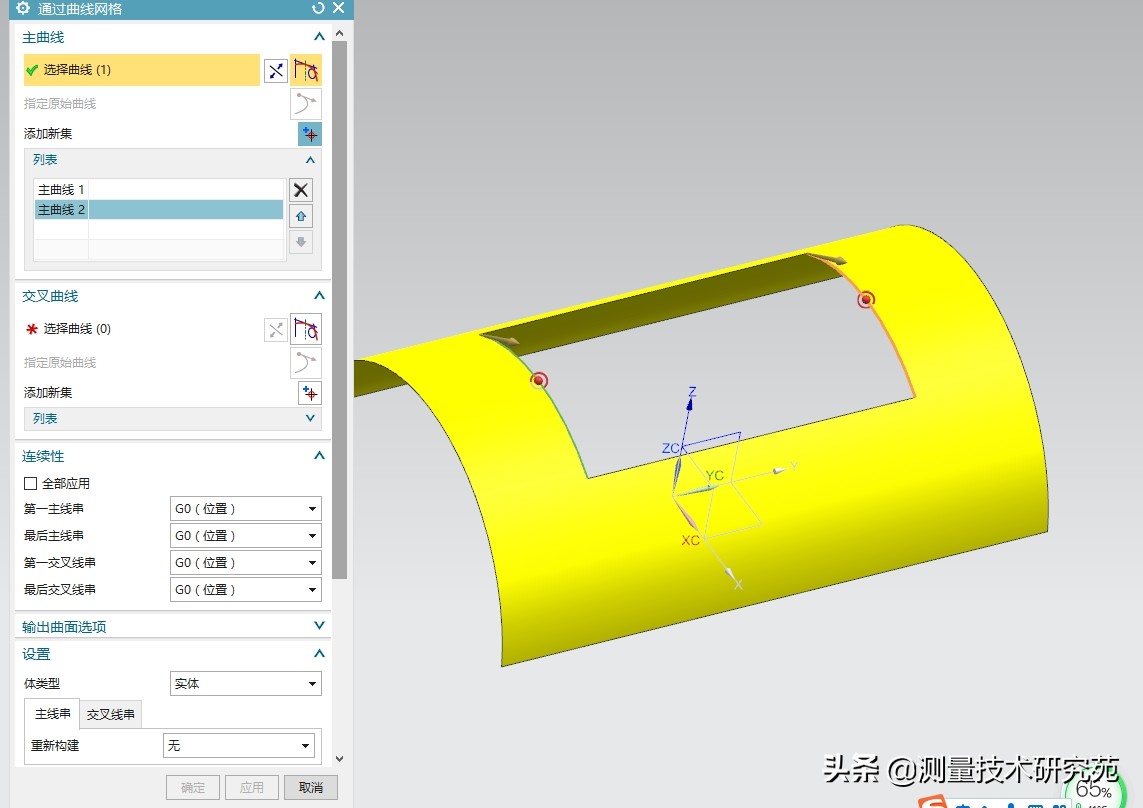
Task: Click the deselect icon next to 主曲线 选择曲线
Action: [x=276, y=70]
